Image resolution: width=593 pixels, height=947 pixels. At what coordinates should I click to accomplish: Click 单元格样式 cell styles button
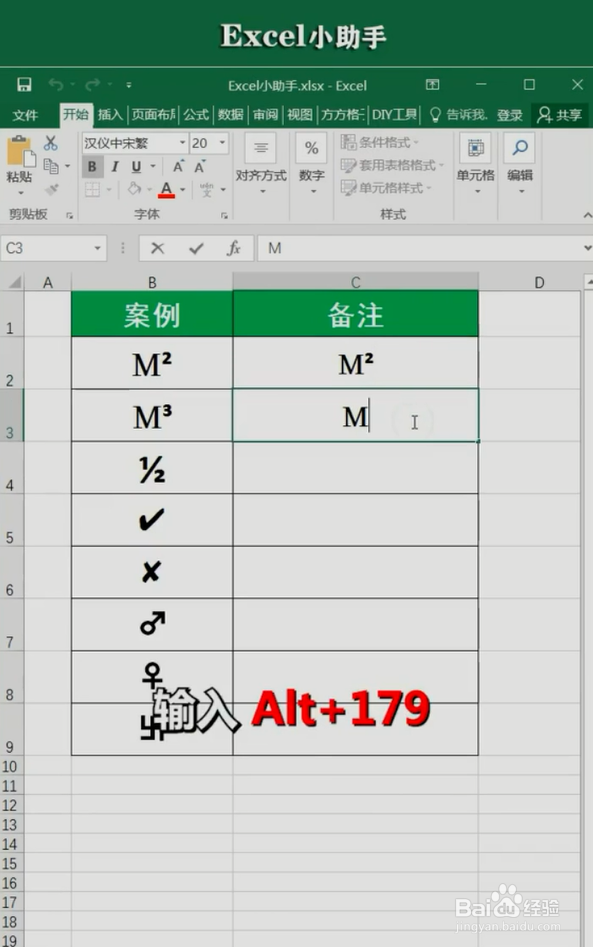[386, 188]
